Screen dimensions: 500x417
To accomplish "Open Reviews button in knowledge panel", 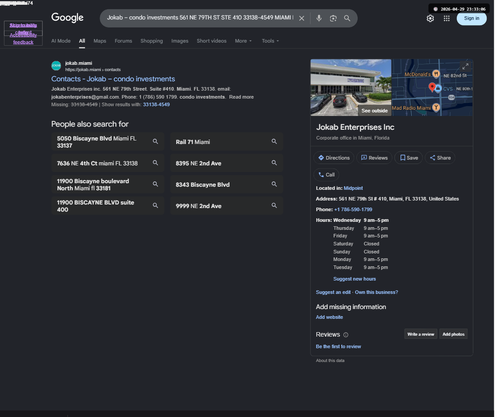I will 374,158.
